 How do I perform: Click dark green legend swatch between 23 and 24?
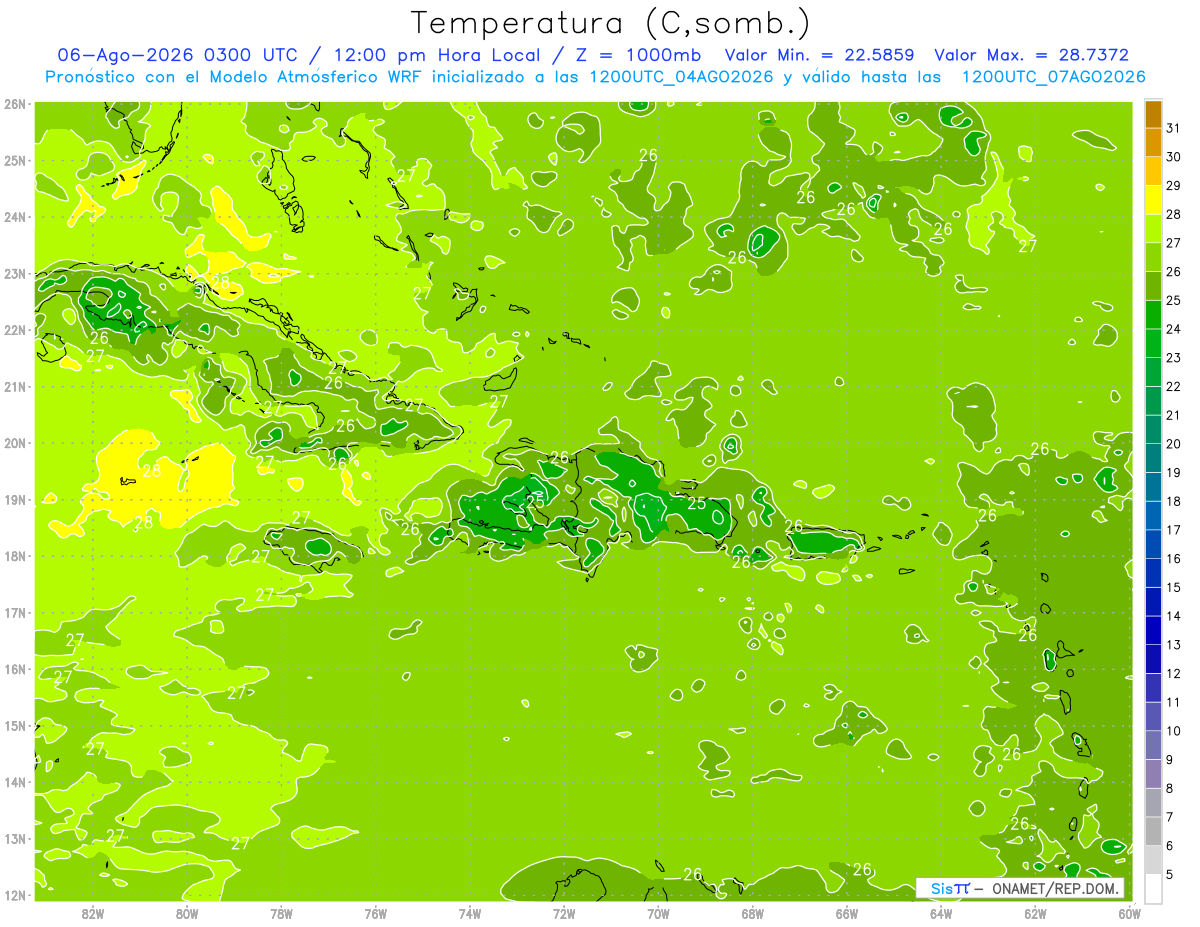click(1152, 343)
